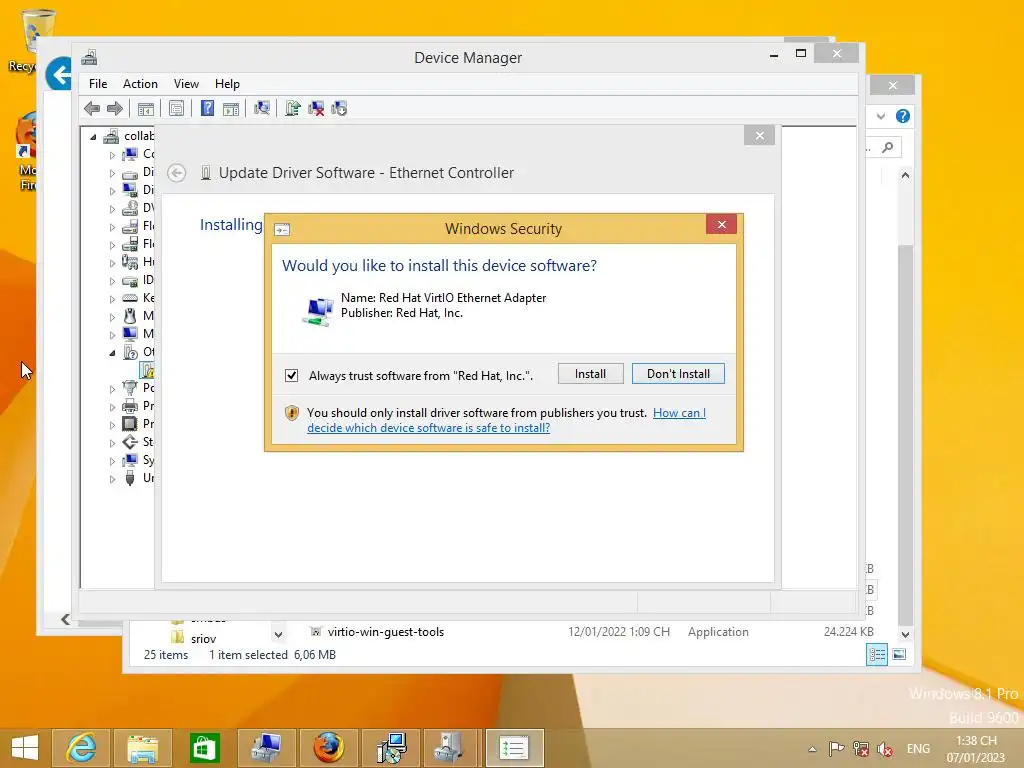This screenshot has width=1024, height=768.
Task: Expand the 'DV' tree node
Action: click(112, 209)
